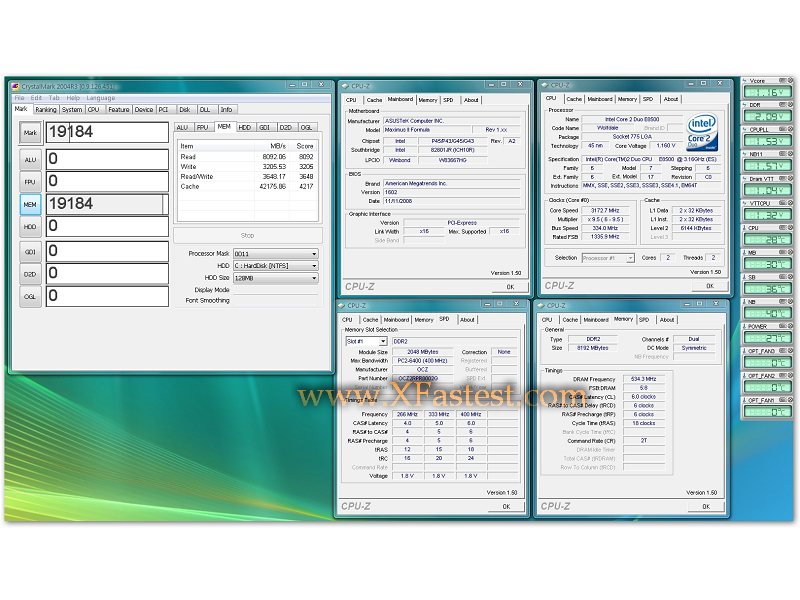Click the OGL benchmark button
Viewport: 800px width, 600px height.
(x=30, y=296)
